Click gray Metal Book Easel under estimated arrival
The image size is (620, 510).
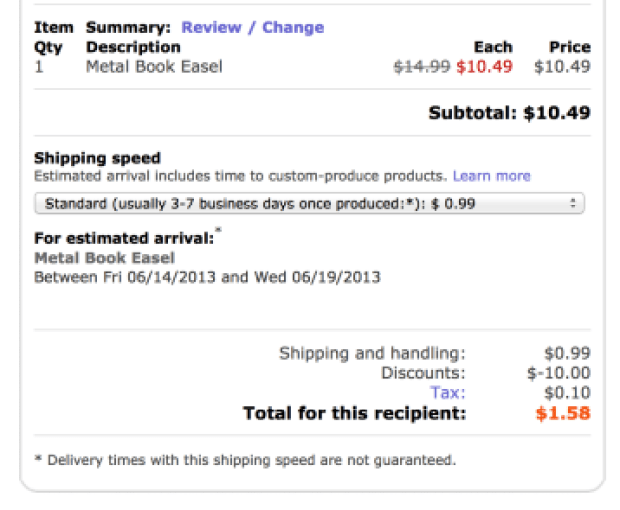pos(104,258)
